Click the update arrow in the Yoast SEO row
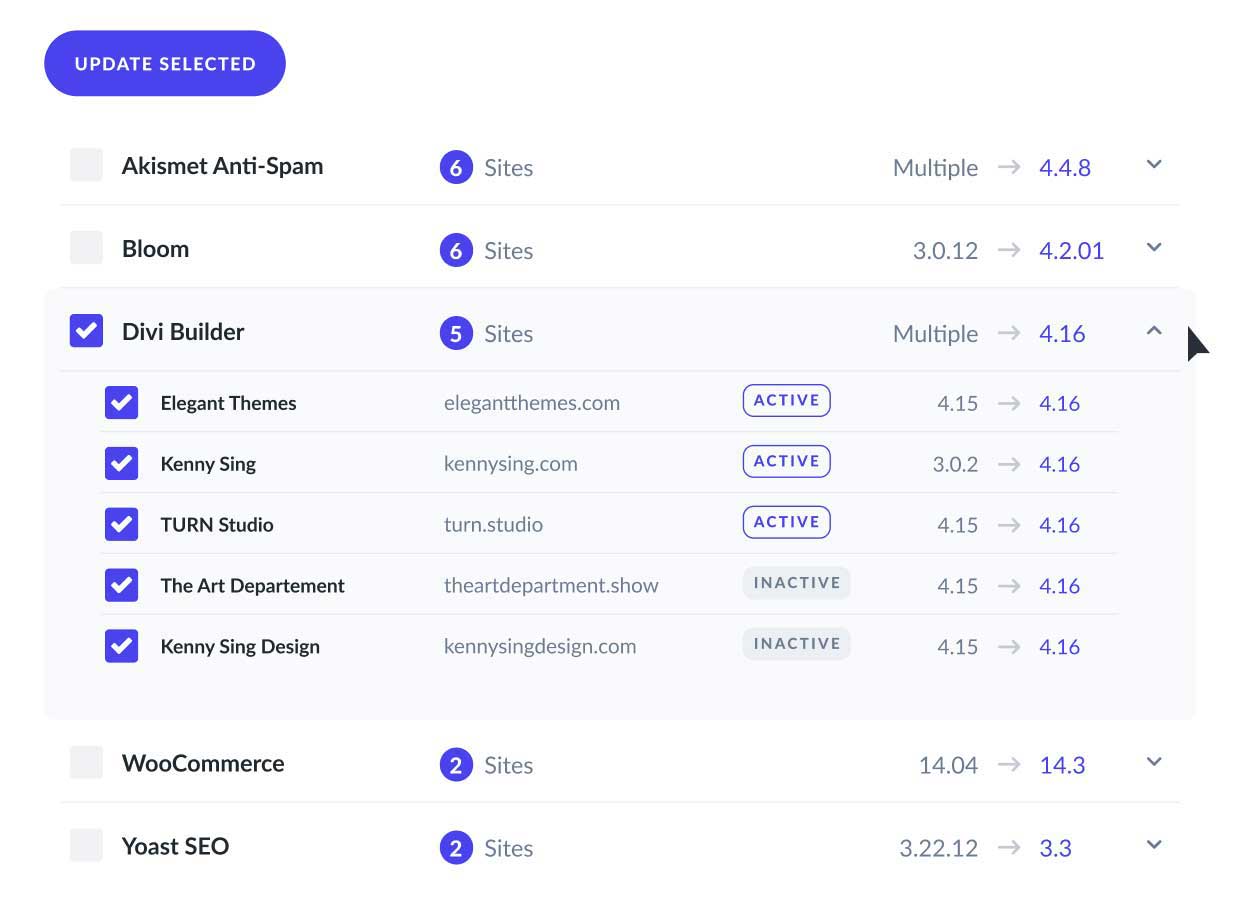The width and height of the screenshot is (1240, 920). click(x=1010, y=847)
